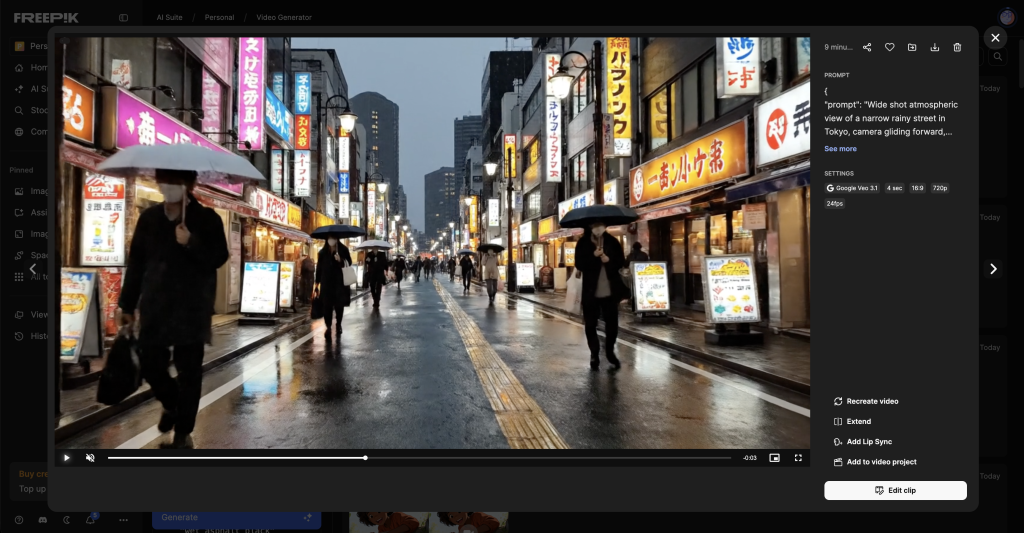1024x533 pixels.
Task: Download the generated video
Action: coord(934,47)
